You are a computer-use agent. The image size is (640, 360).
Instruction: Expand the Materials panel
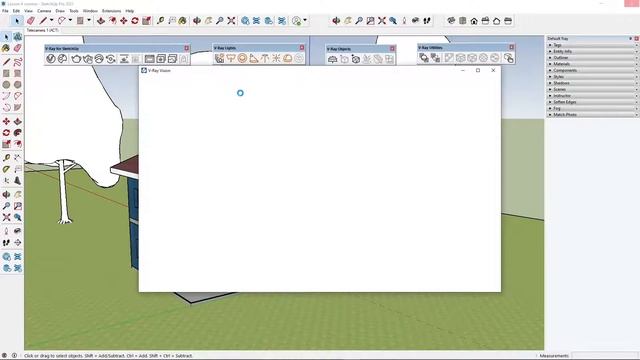[x=592, y=64]
